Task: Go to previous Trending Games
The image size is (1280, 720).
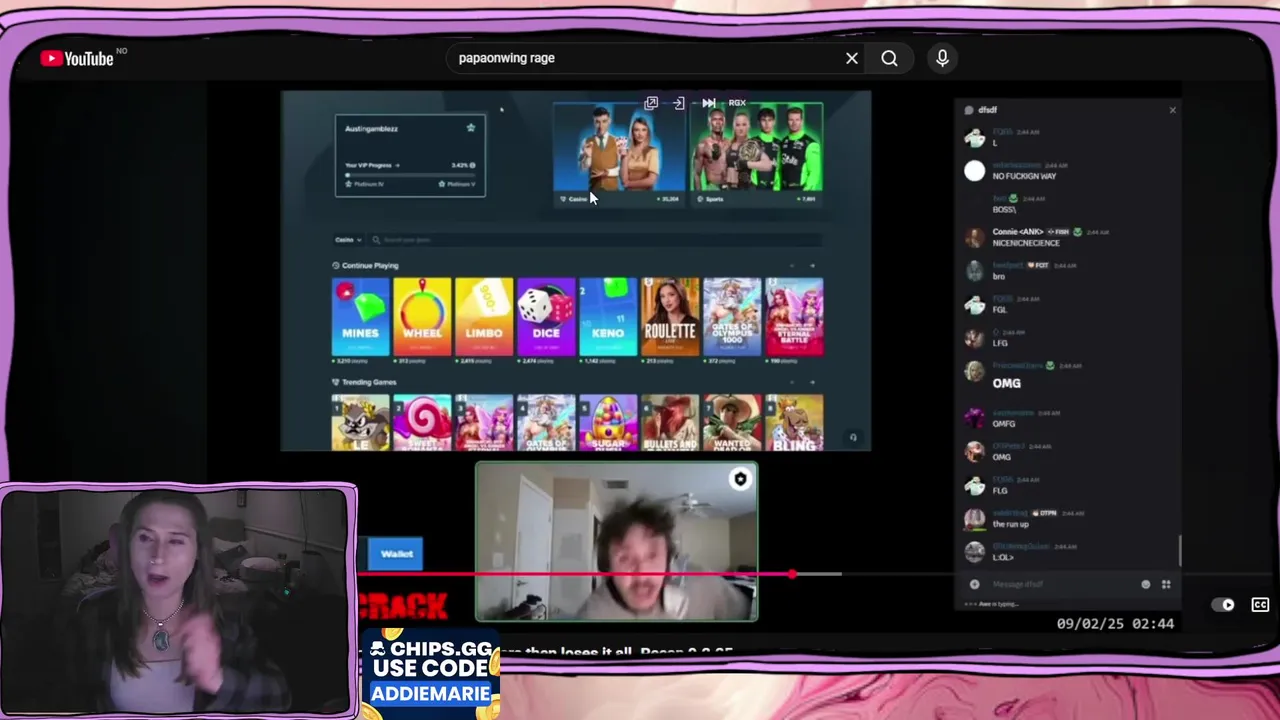Action: tap(792, 382)
